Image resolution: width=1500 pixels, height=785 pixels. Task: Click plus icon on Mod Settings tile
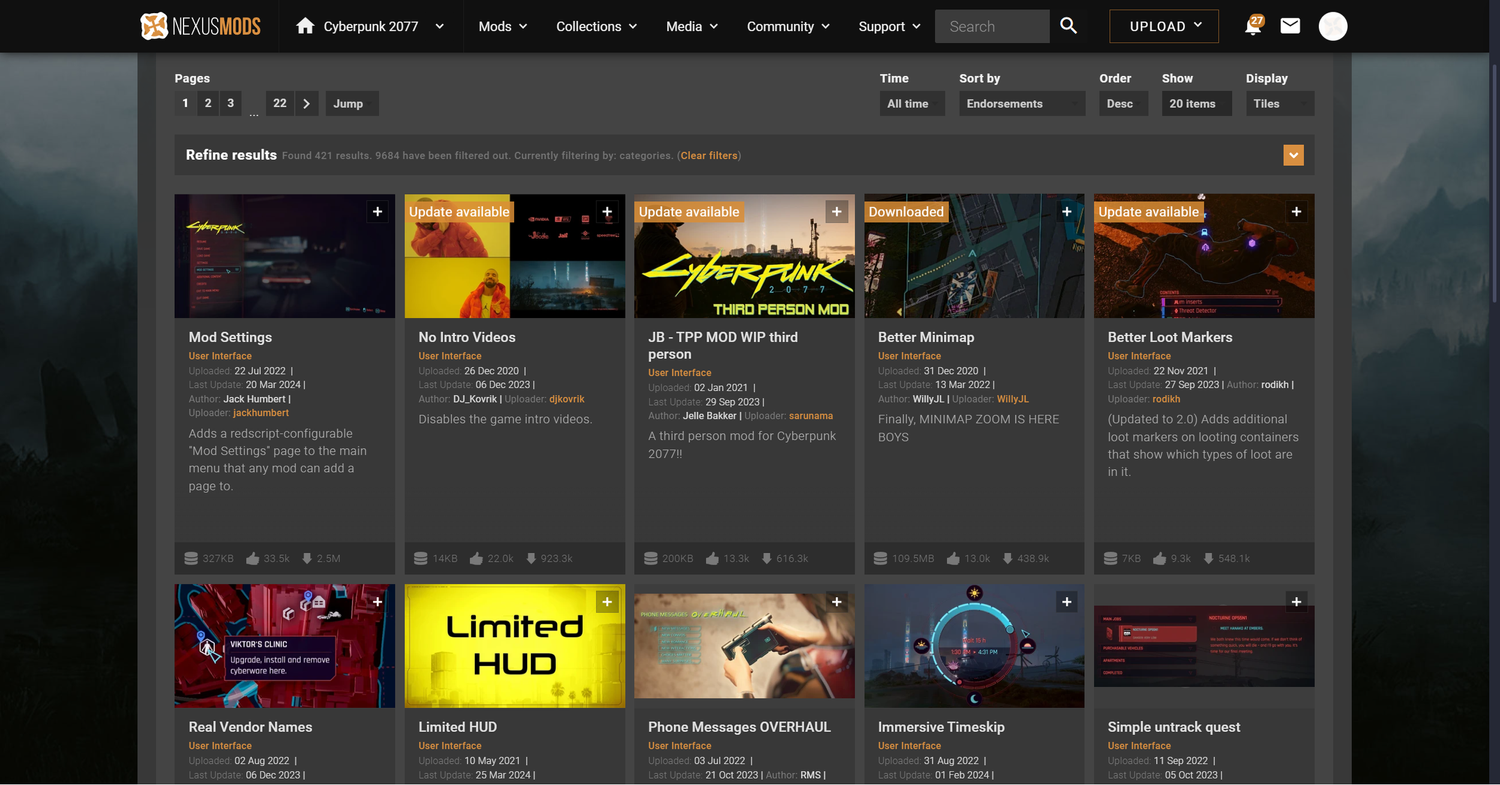click(377, 212)
